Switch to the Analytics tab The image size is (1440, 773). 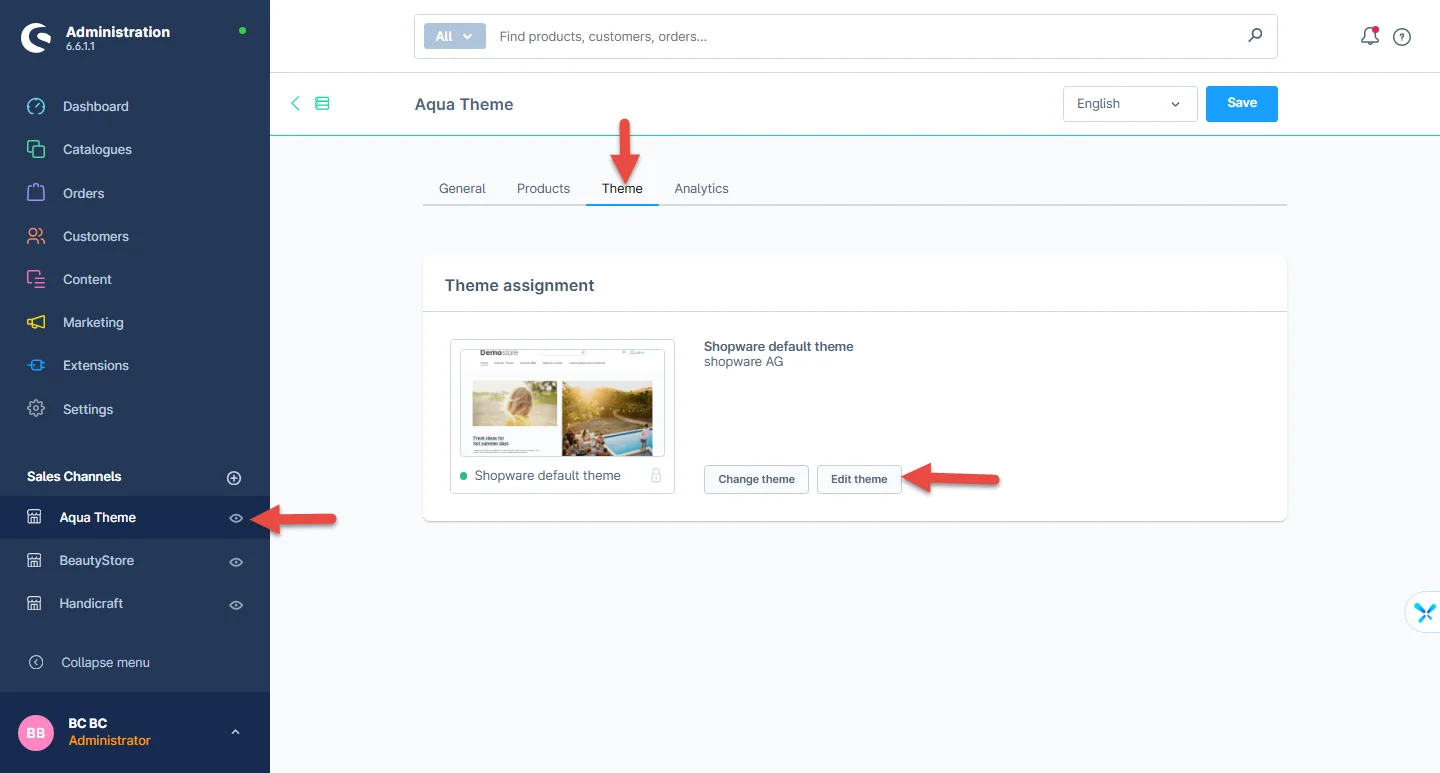point(701,188)
